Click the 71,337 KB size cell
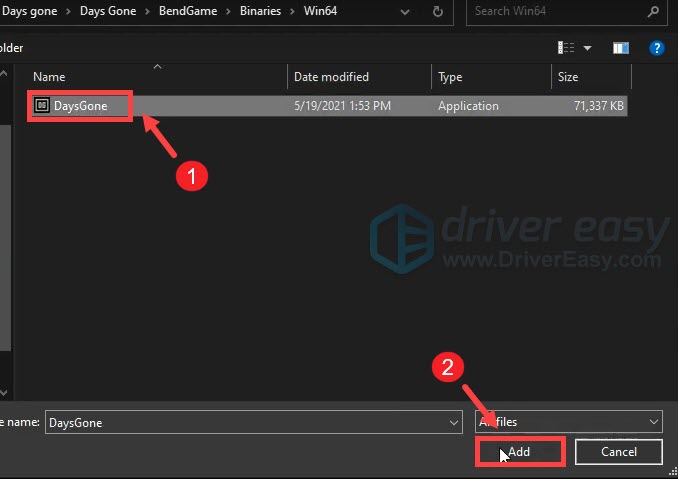Screen dimensions: 678x479 point(598,106)
